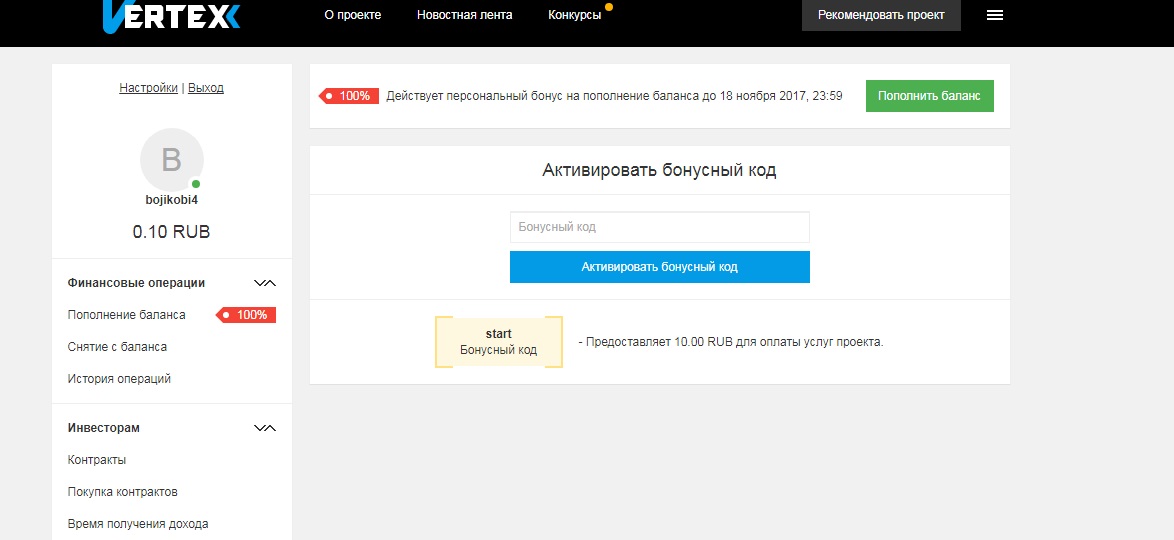The height and width of the screenshot is (540, 1174).
Task: Open the hamburger menu icon
Action: (994, 15)
